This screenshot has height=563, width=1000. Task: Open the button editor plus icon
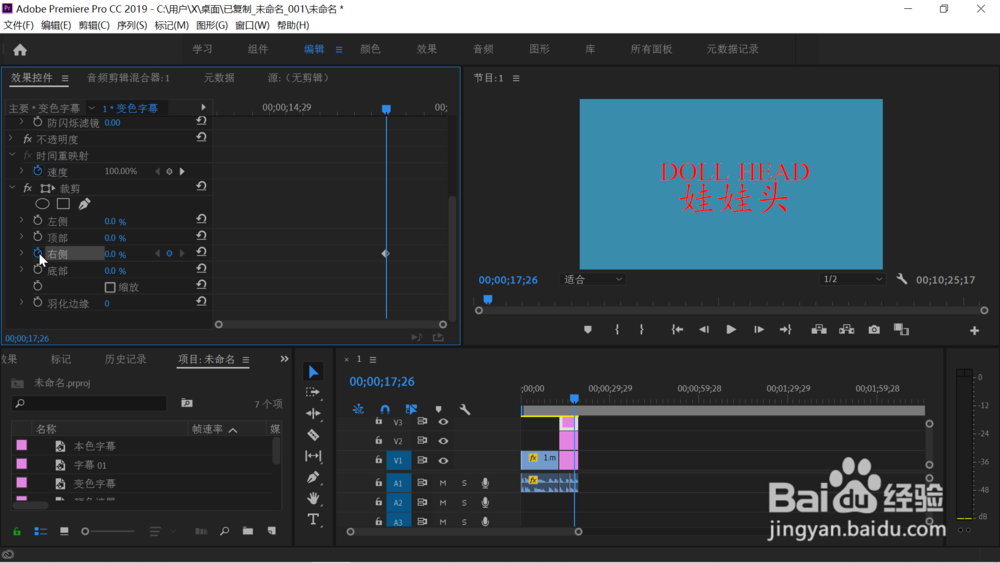click(x=974, y=330)
